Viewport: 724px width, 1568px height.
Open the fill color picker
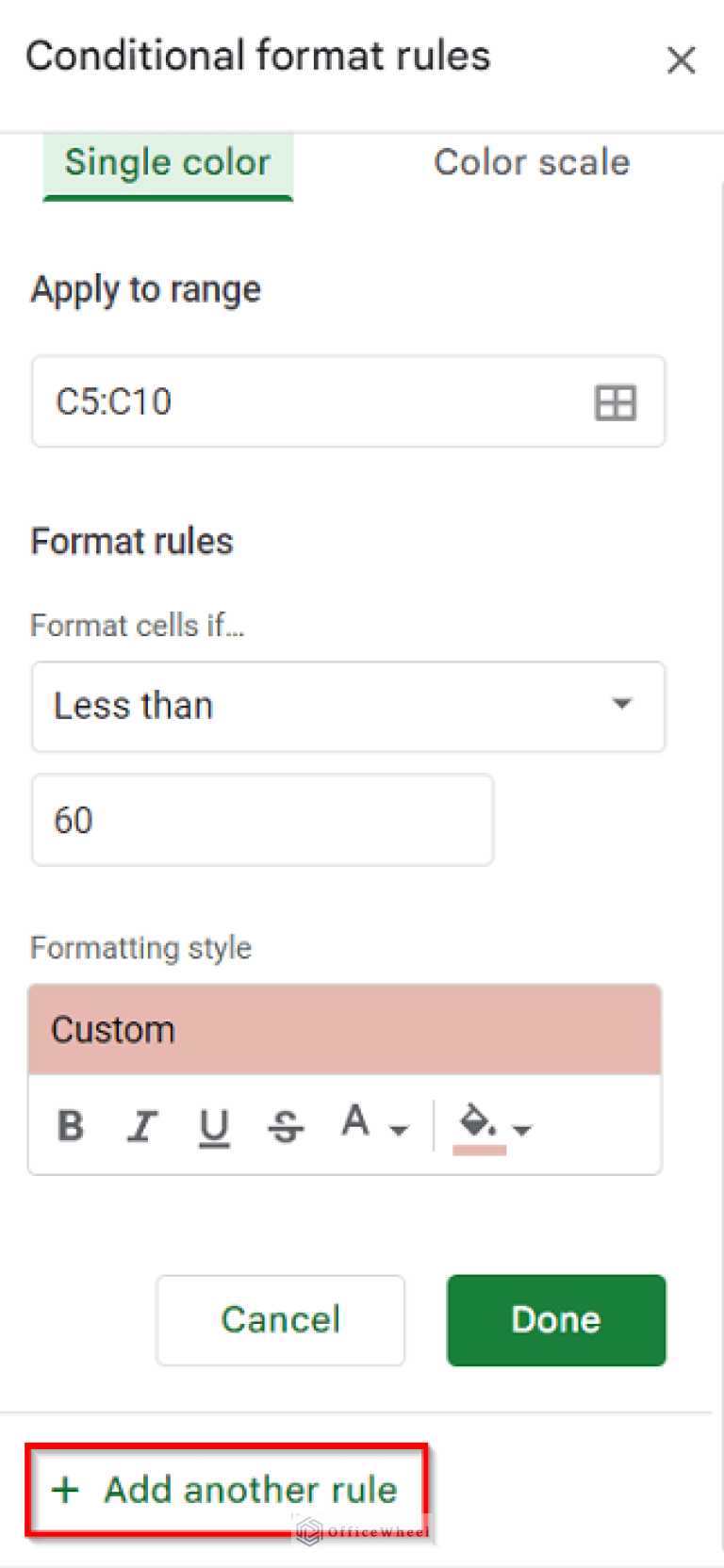tap(476, 1123)
